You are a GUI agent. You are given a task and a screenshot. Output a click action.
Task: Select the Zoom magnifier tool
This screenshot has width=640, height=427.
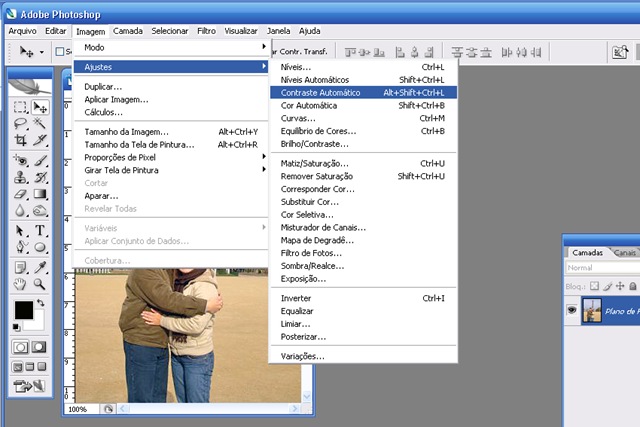pos(40,284)
